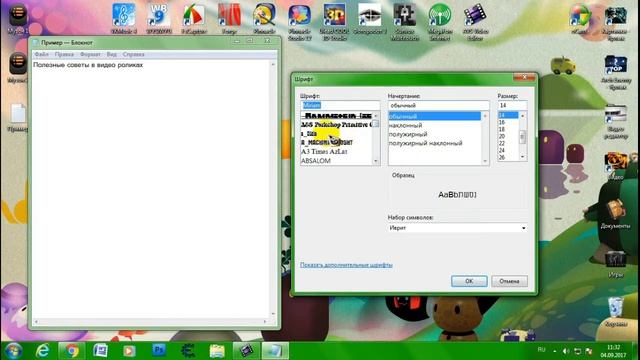The image size is (640, 360).
Task: Open Формат menu in Notepad
Action: [x=90, y=54]
